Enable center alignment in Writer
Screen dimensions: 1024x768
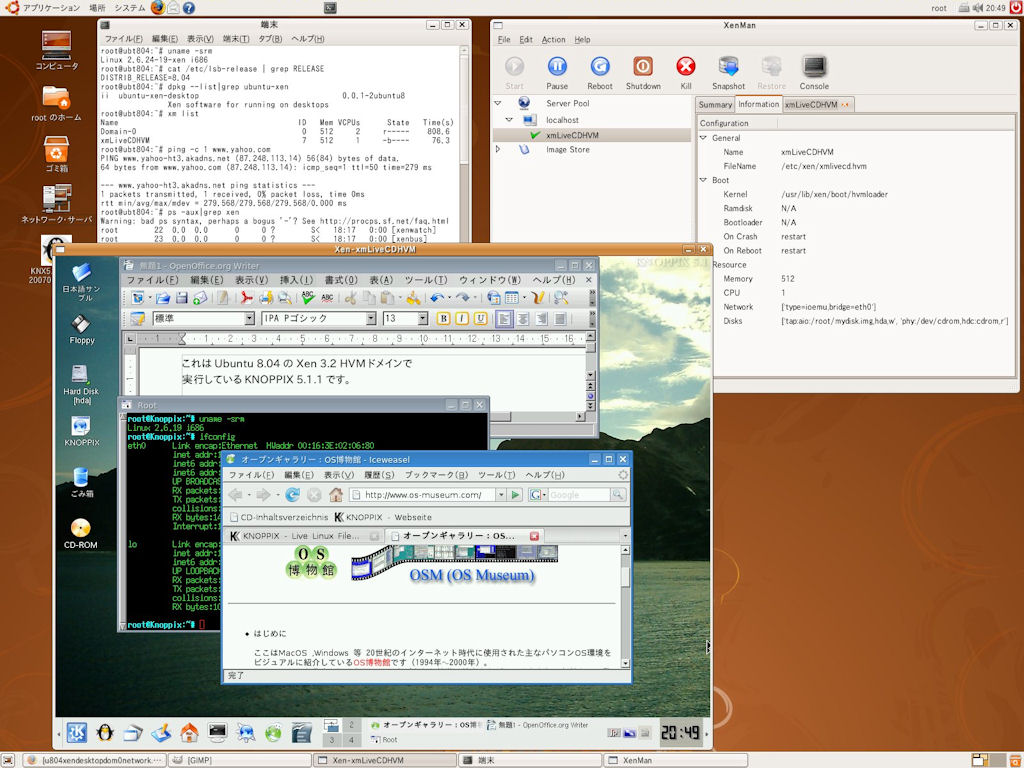tap(522, 319)
